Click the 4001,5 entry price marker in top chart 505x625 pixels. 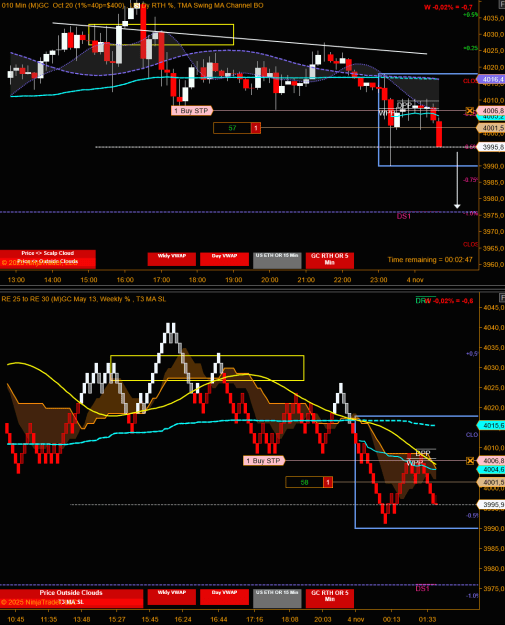click(491, 128)
